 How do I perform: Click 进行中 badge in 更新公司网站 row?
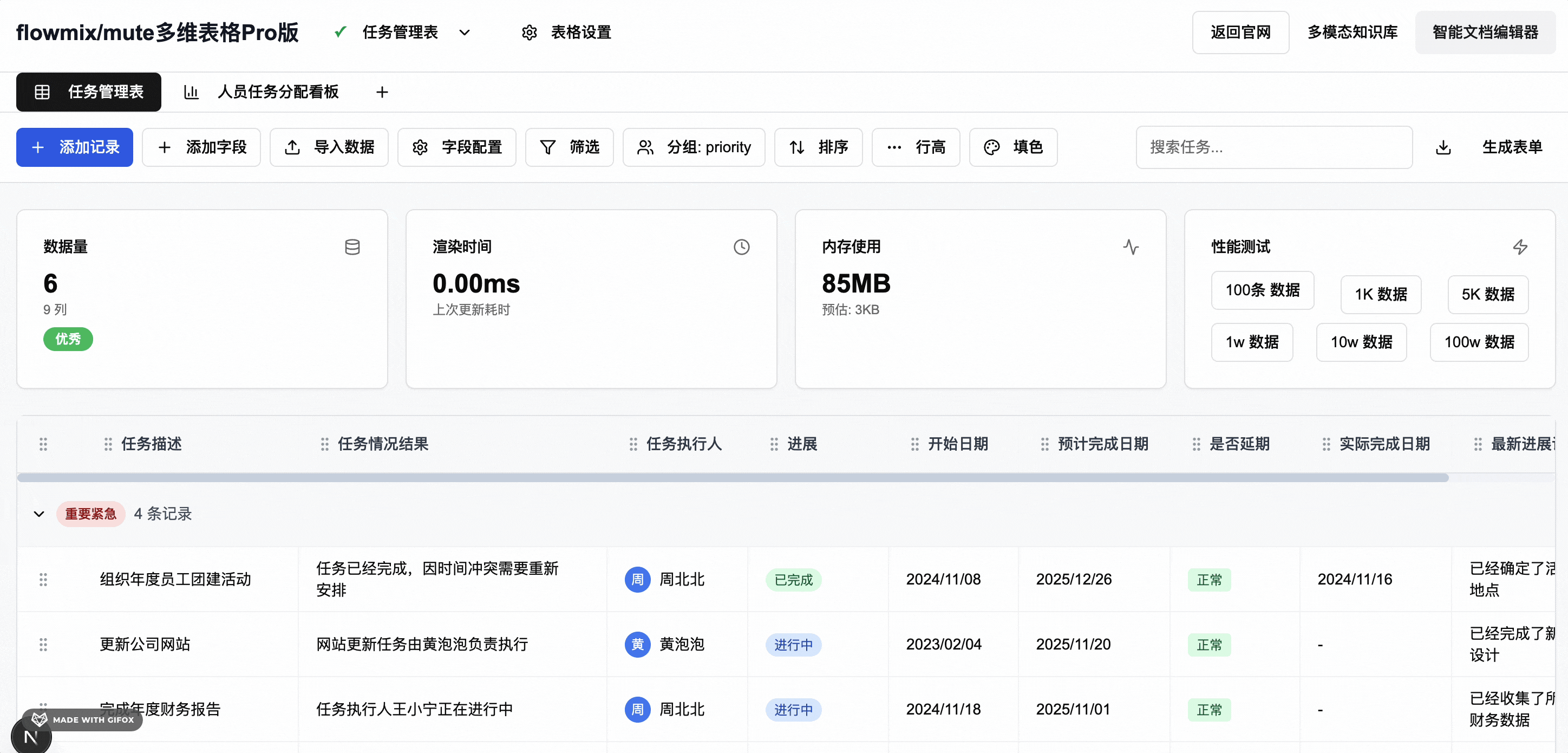coord(793,645)
